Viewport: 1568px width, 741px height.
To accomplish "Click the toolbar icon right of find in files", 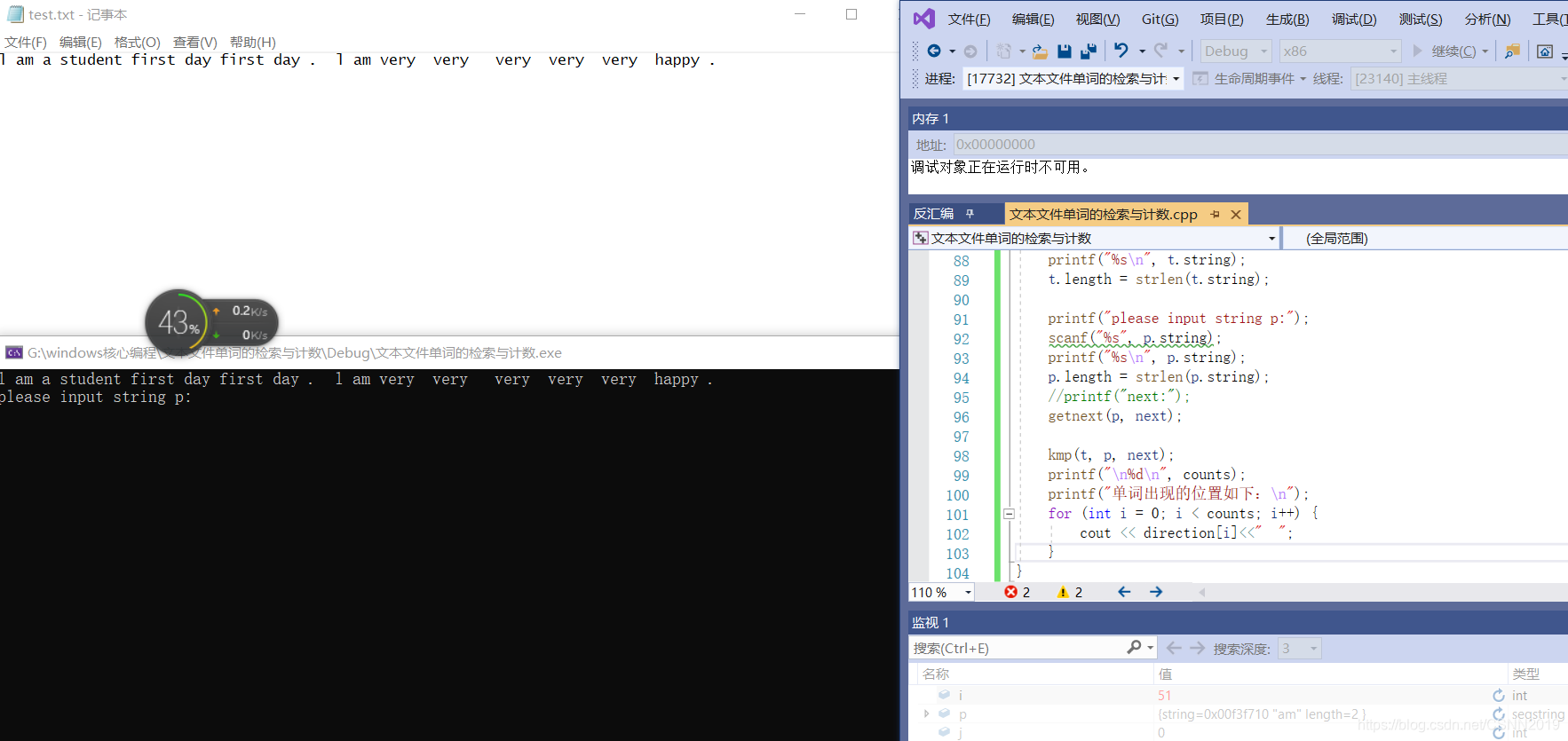I will pyautogui.click(x=1545, y=51).
